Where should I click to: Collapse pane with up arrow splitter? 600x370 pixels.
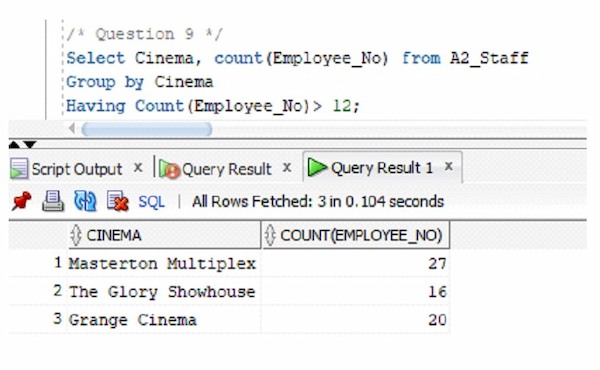coord(14,145)
